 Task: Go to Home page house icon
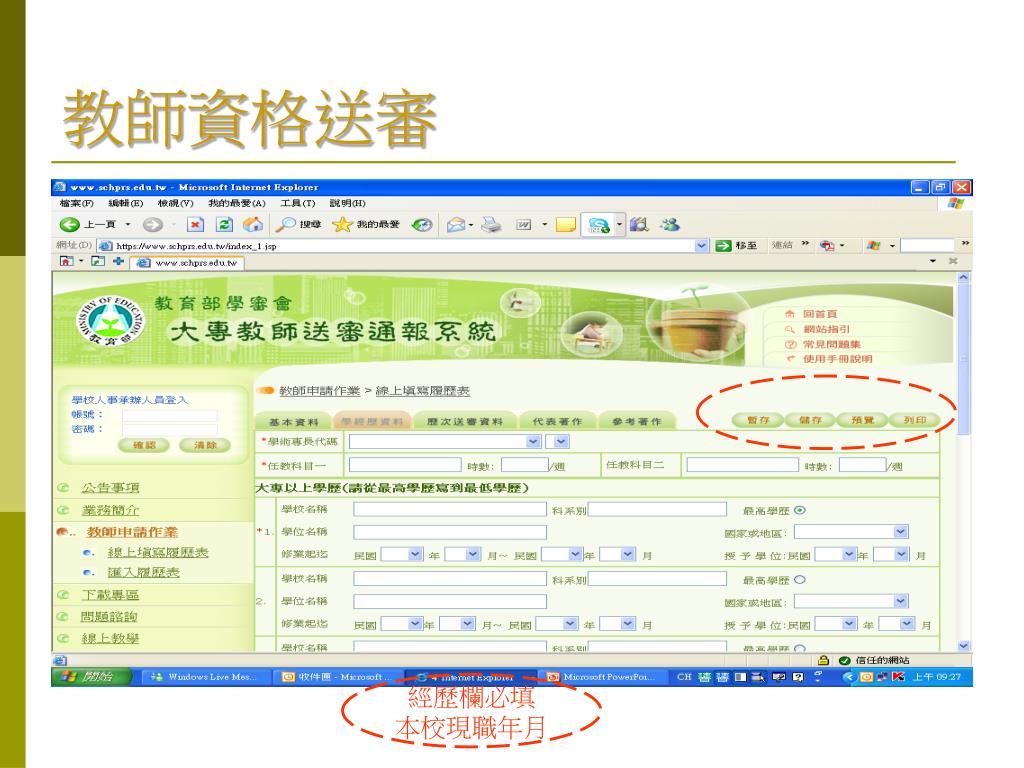(x=253, y=225)
